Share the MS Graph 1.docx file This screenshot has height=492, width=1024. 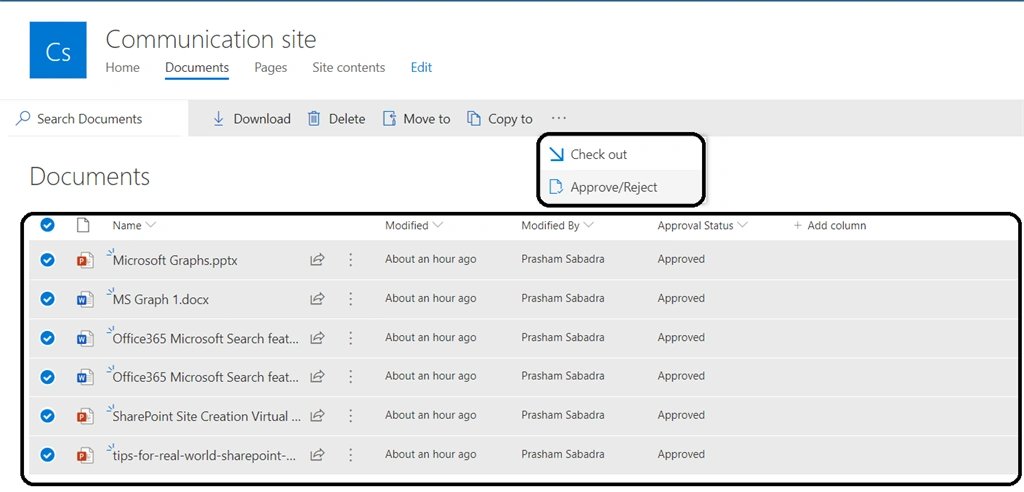click(x=317, y=299)
